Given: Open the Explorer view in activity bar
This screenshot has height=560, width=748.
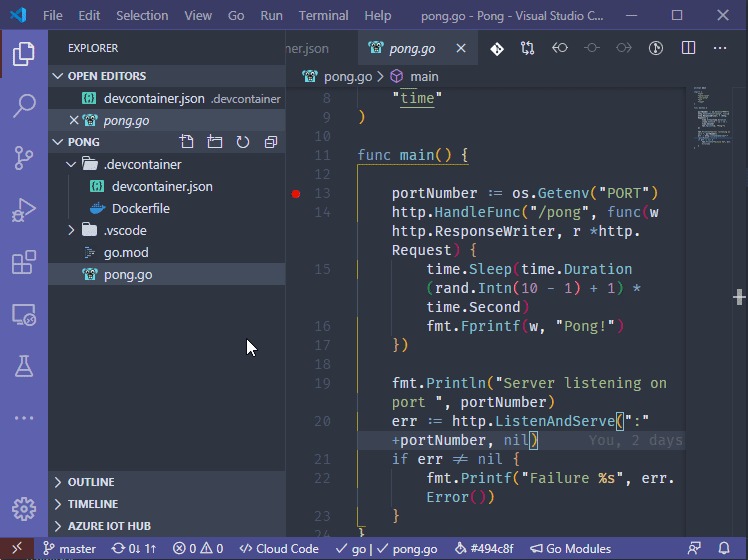Looking at the screenshot, I should click(x=23, y=53).
